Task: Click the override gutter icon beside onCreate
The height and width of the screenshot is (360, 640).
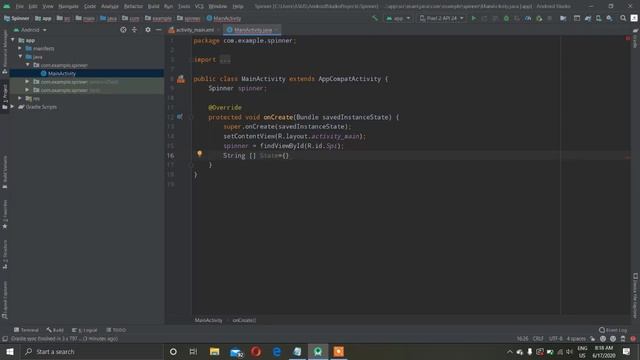Action: click(180, 117)
